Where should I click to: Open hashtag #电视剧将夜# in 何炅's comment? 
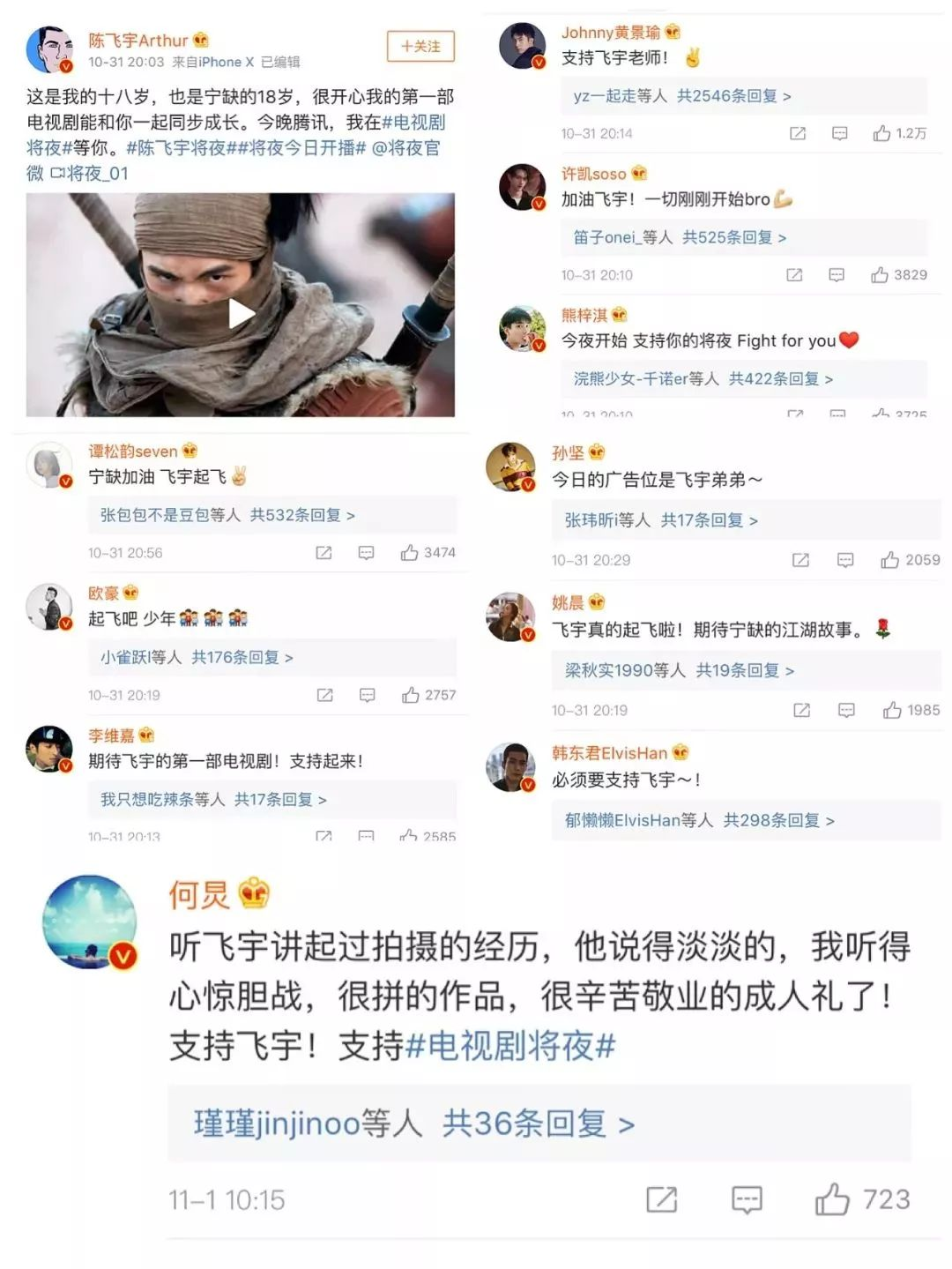pos(509,1047)
